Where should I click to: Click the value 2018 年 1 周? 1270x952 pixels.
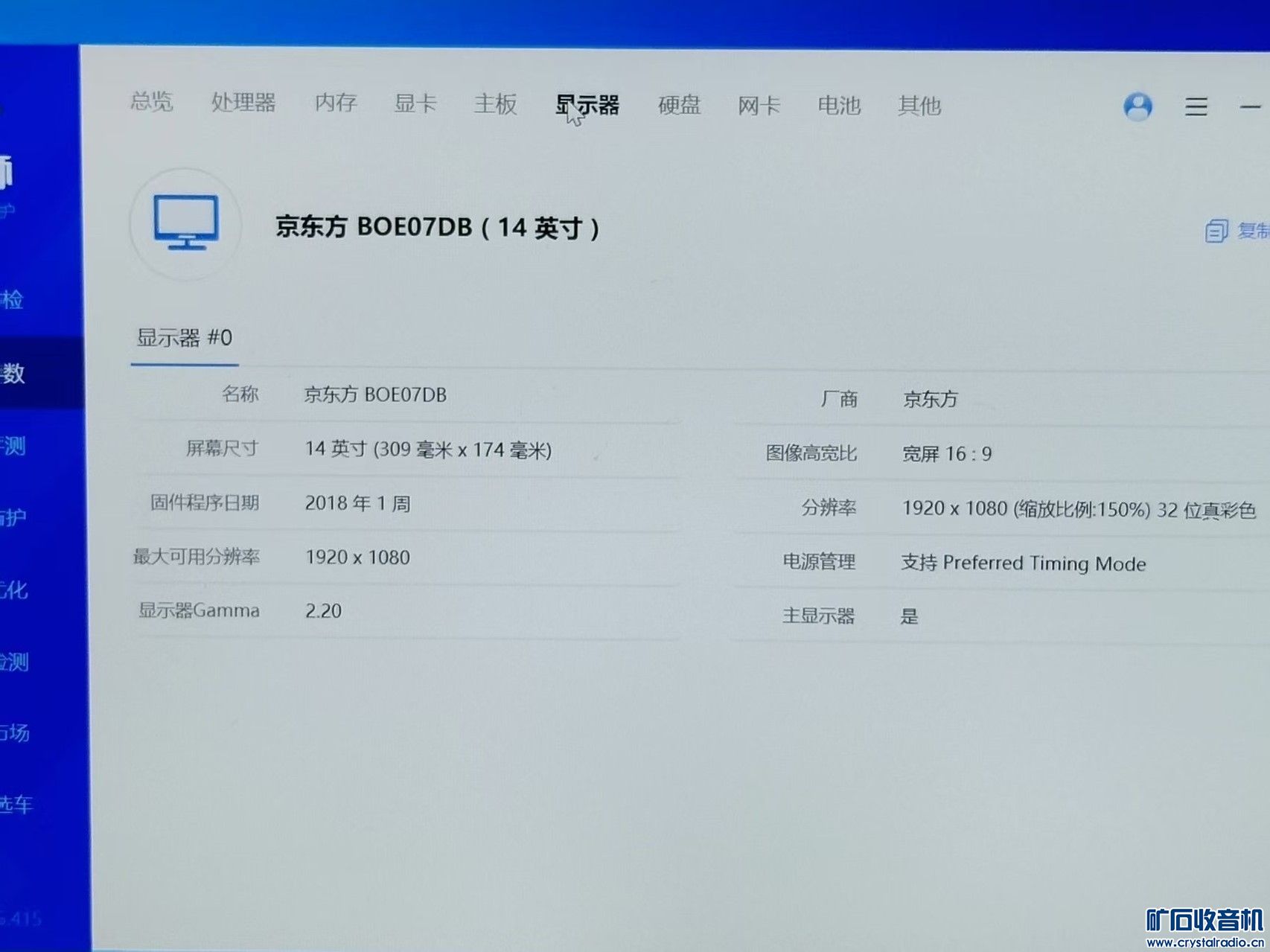pyautogui.click(x=357, y=503)
